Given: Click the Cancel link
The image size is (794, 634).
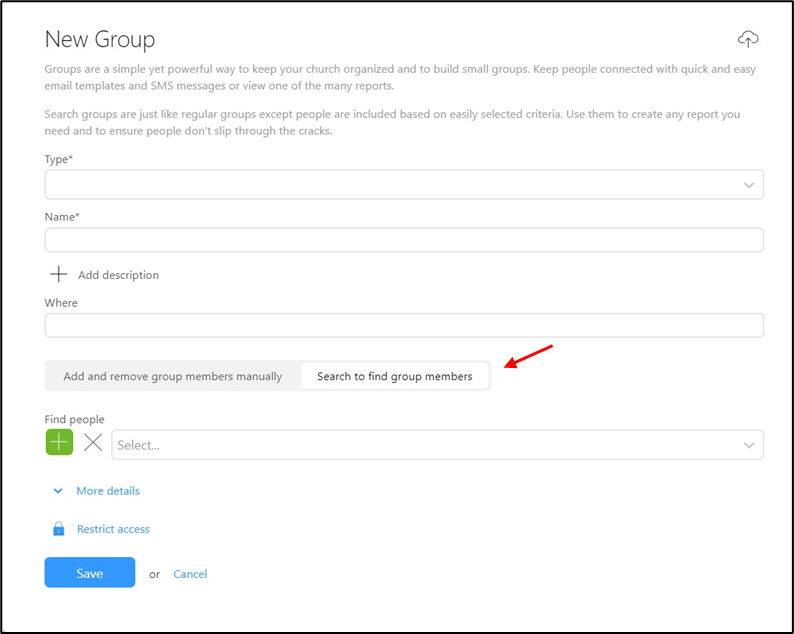Looking at the screenshot, I should coord(190,574).
